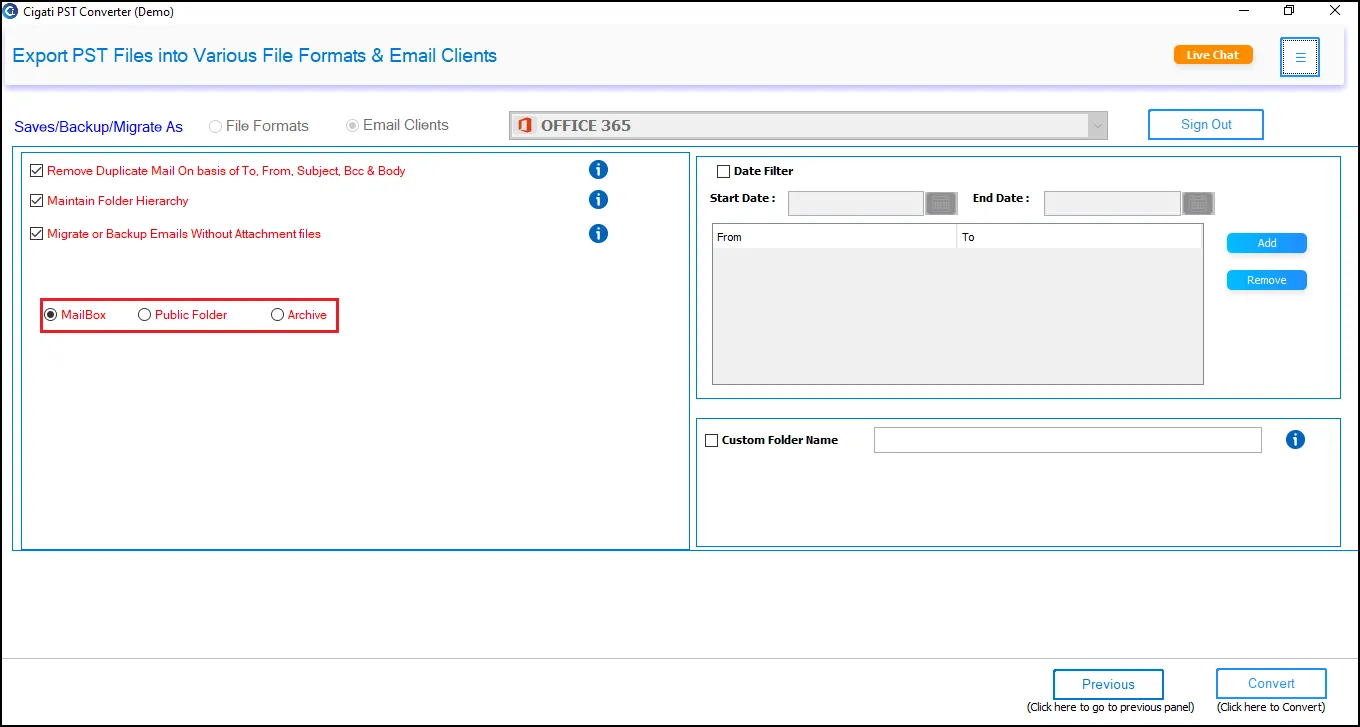The image size is (1360, 727).
Task: Go back with the Previous button
Action: click(x=1108, y=684)
